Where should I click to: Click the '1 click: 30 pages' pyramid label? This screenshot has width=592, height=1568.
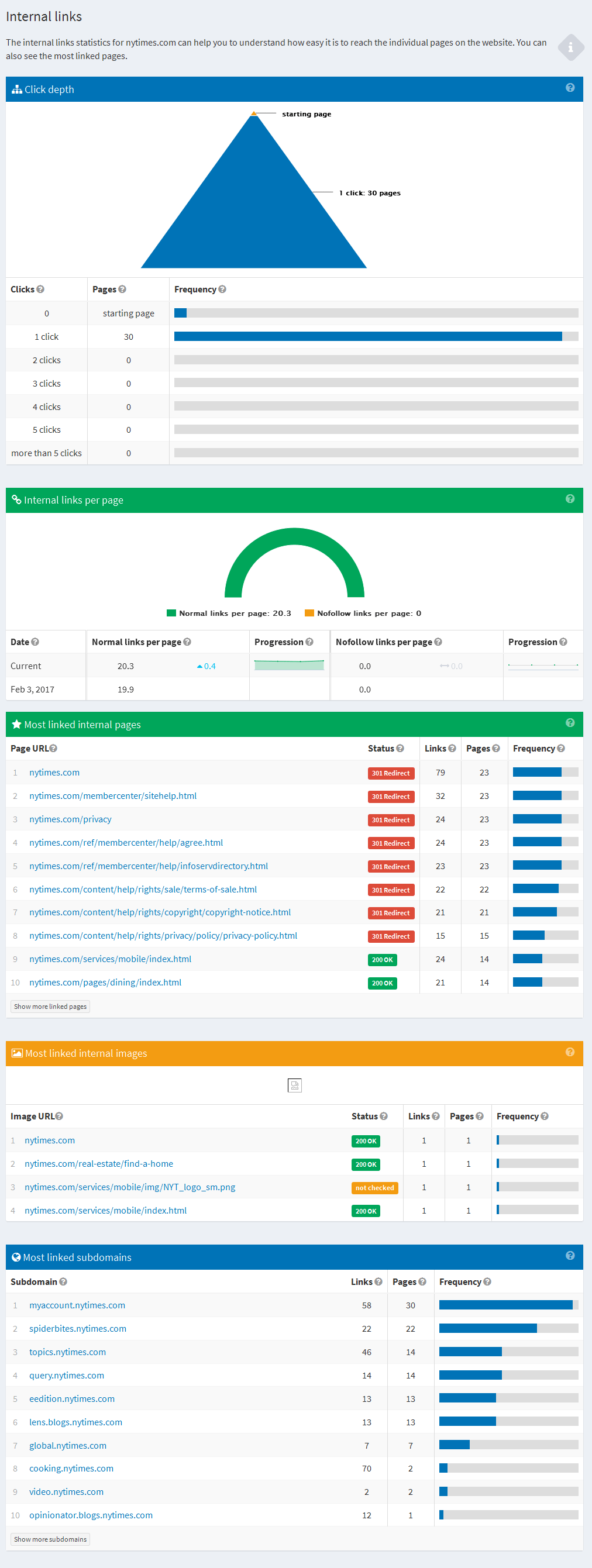coord(370,193)
